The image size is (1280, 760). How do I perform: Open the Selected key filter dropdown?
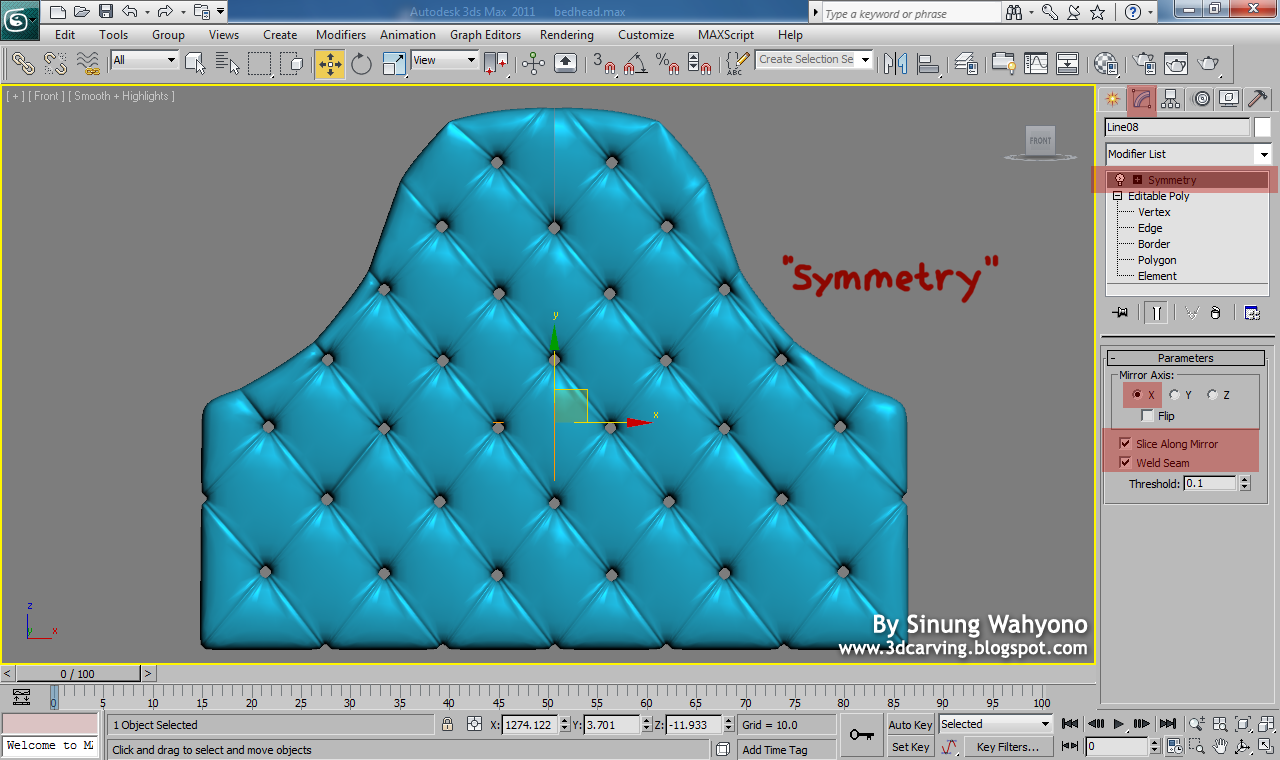pyautogui.click(x=995, y=724)
